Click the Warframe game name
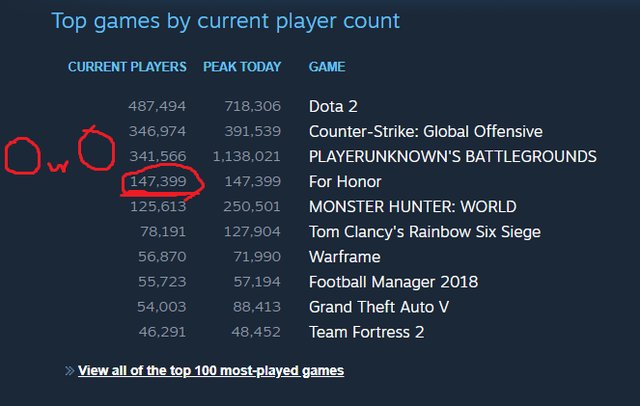640x406 pixels. point(344,257)
